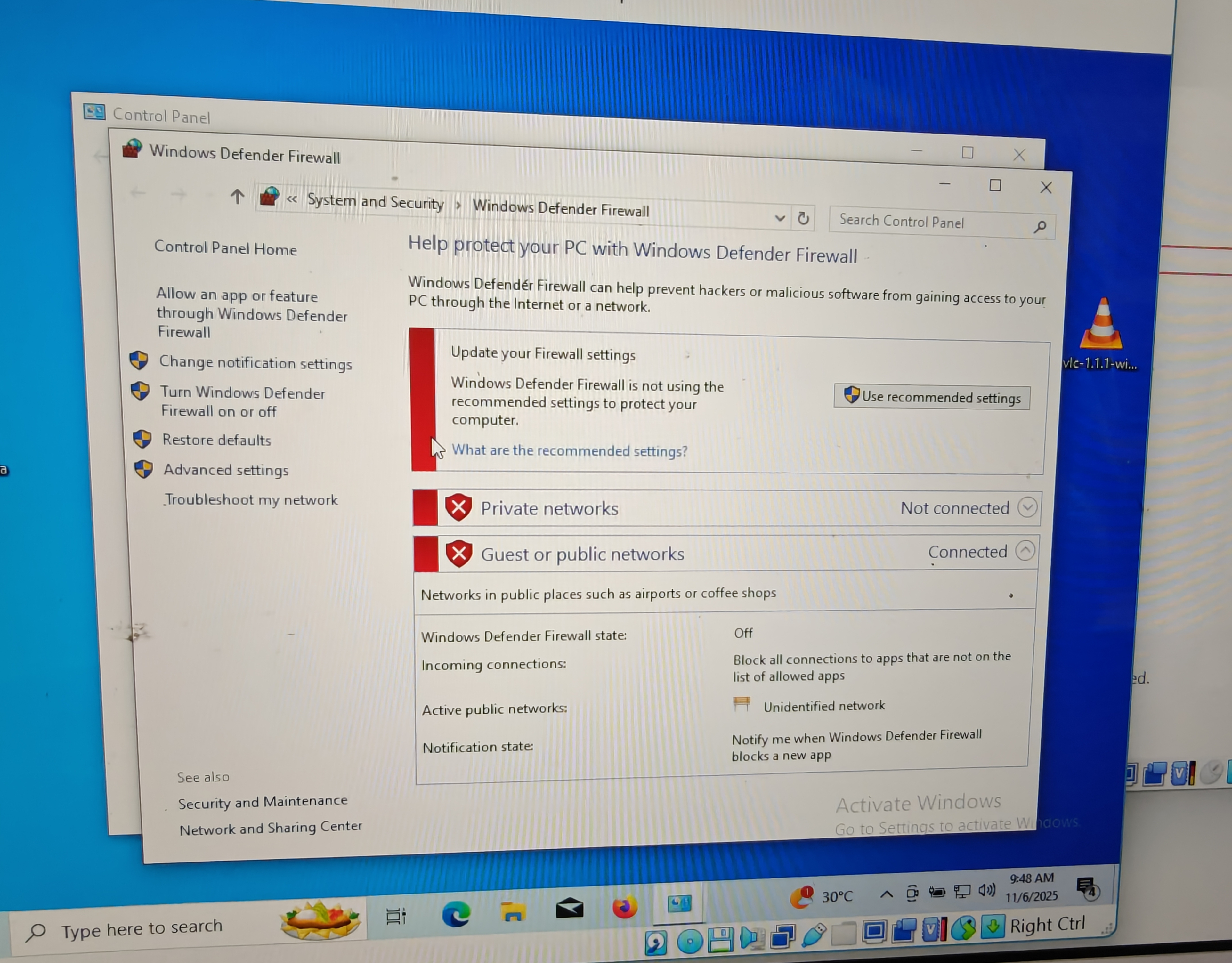This screenshot has height=963, width=1232.
Task: Click Use recommended settings button
Action: pyautogui.click(x=932, y=397)
